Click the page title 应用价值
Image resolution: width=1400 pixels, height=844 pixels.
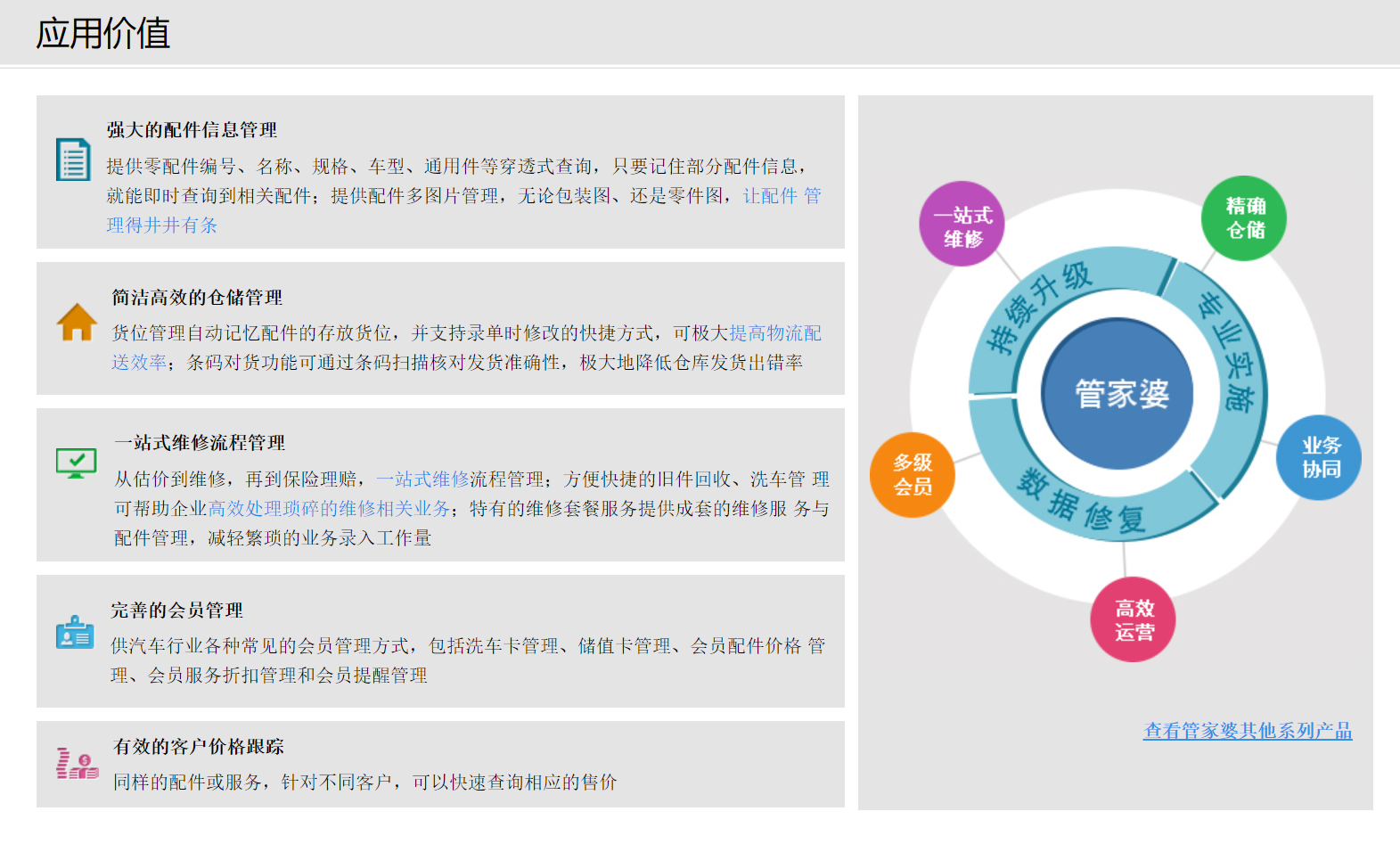click(103, 34)
